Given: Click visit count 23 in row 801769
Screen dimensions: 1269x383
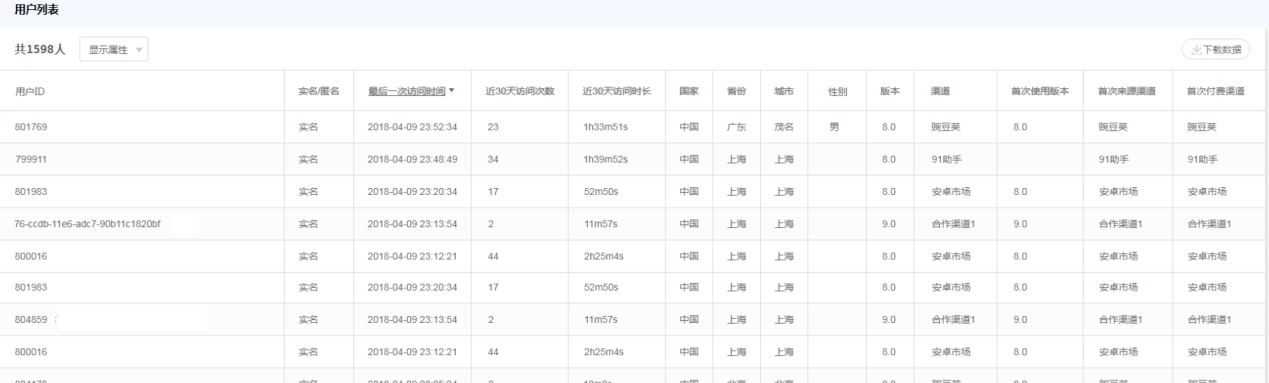Looking at the screenshot, I should pos(493,127).
